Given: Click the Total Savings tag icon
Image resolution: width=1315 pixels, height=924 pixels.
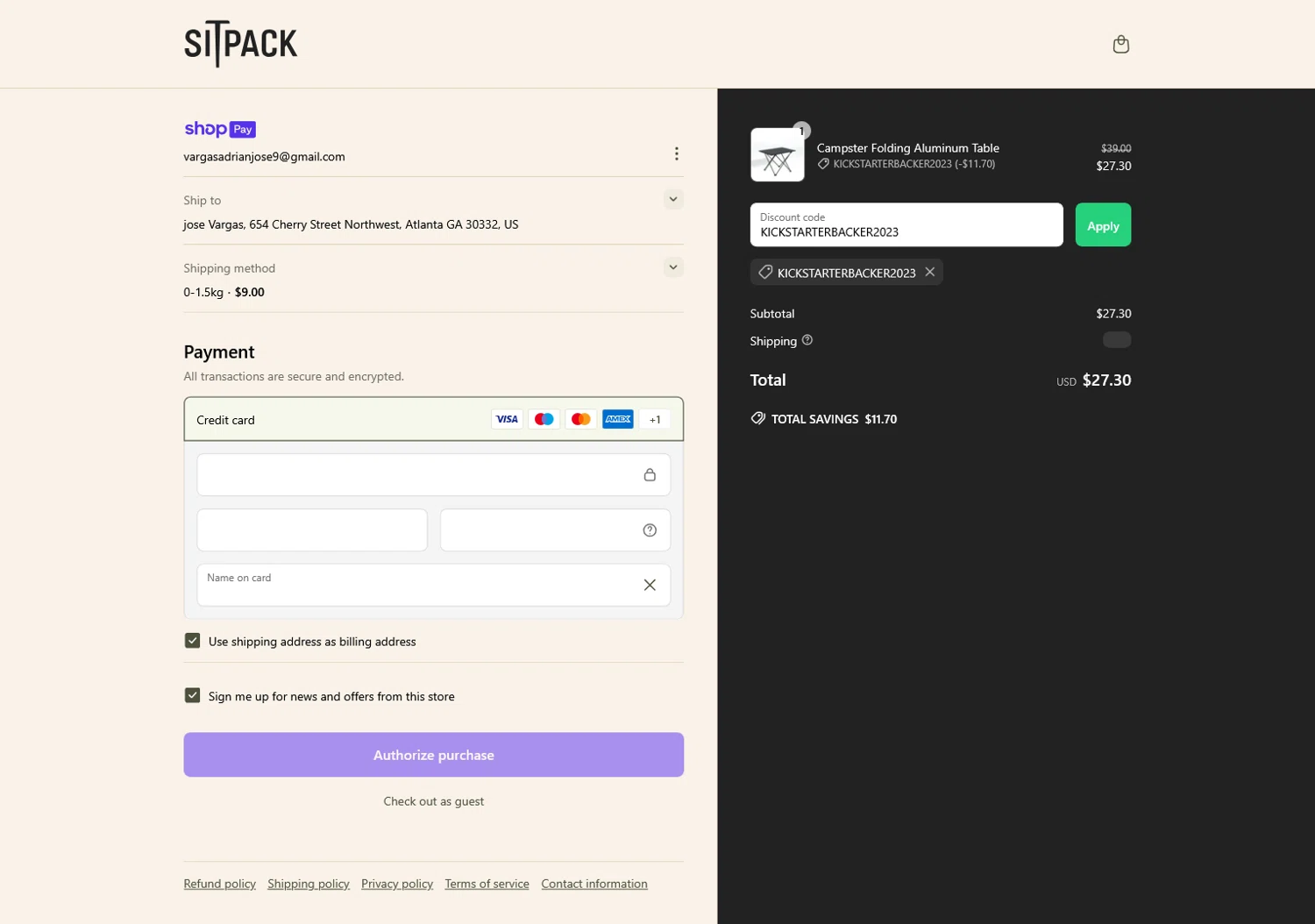Looking at the screenshot, I should coord(757,418).
